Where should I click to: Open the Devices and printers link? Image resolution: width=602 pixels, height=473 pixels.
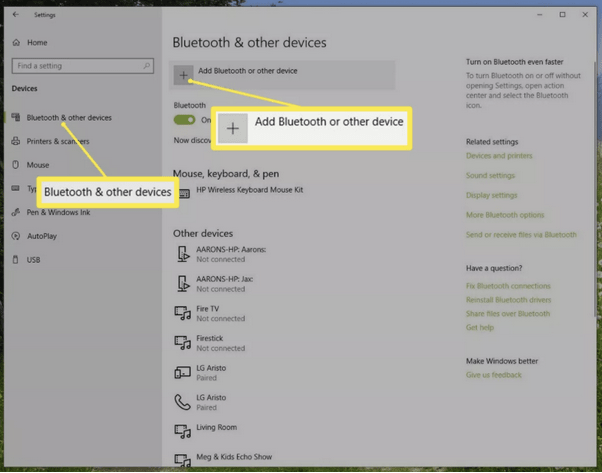(499, 155)
